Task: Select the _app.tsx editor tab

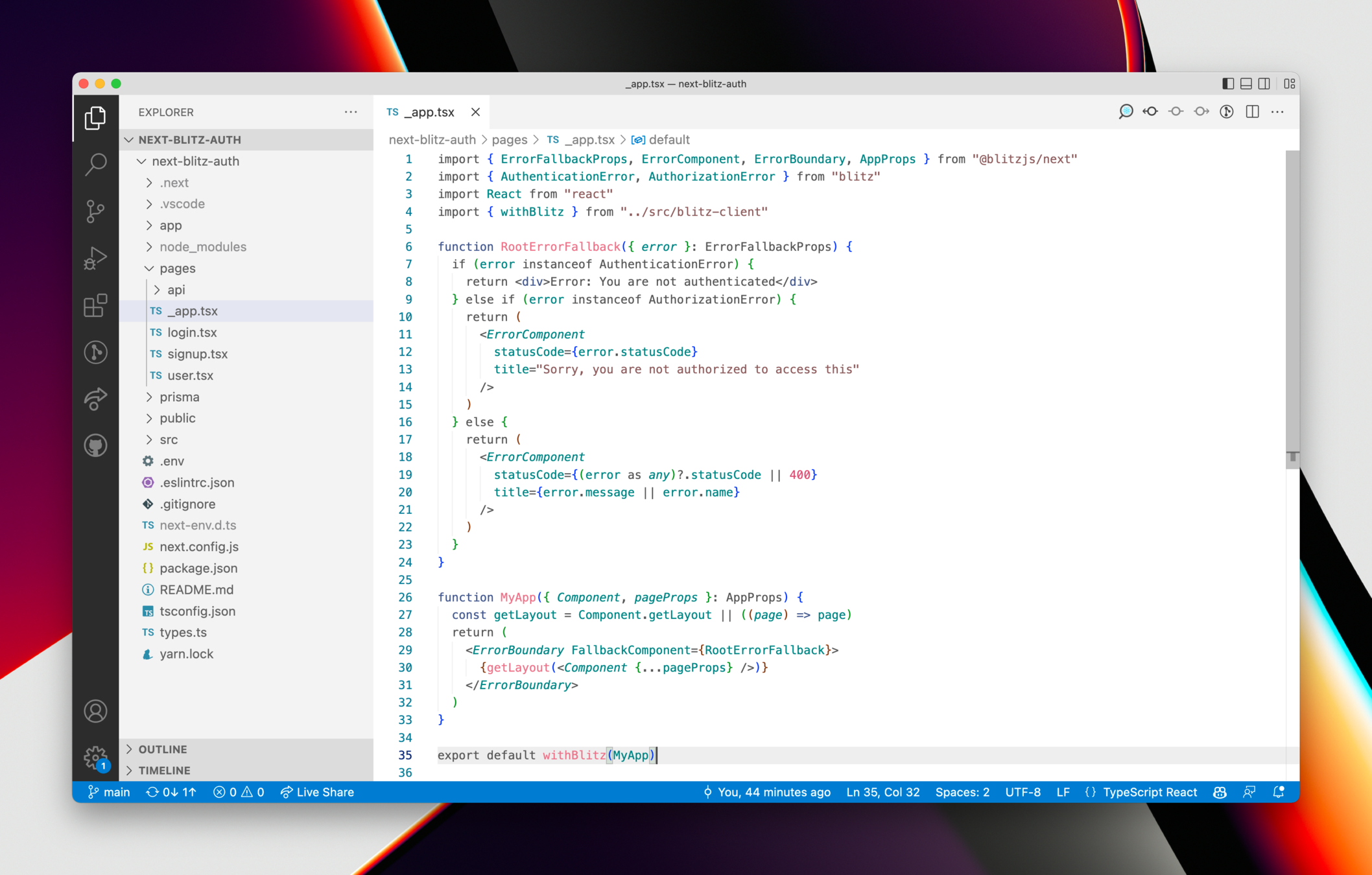Action: point(429,112)
